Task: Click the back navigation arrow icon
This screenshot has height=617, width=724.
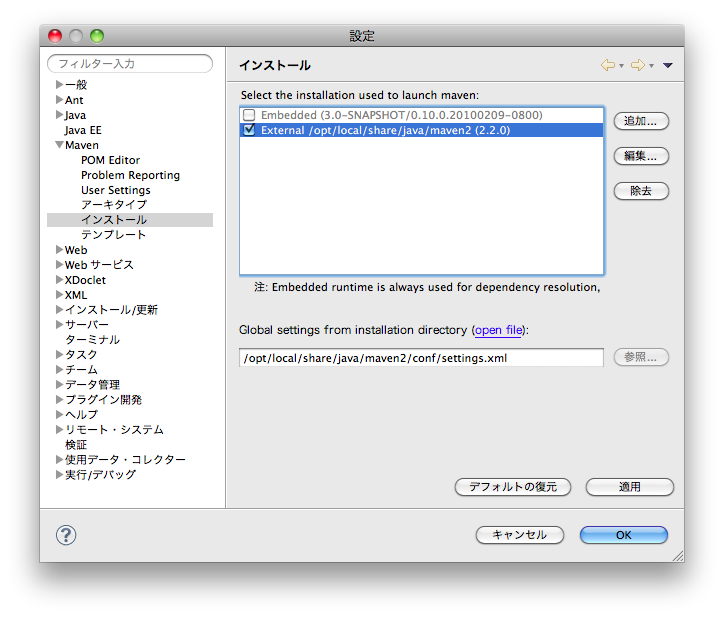Action: tap(607, 66)
